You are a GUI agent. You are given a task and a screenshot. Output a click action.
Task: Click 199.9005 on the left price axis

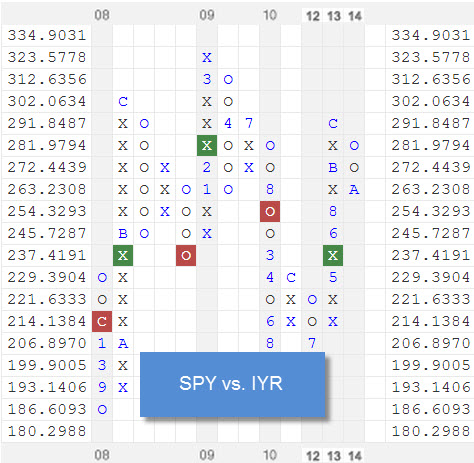(x=47, y=365)
